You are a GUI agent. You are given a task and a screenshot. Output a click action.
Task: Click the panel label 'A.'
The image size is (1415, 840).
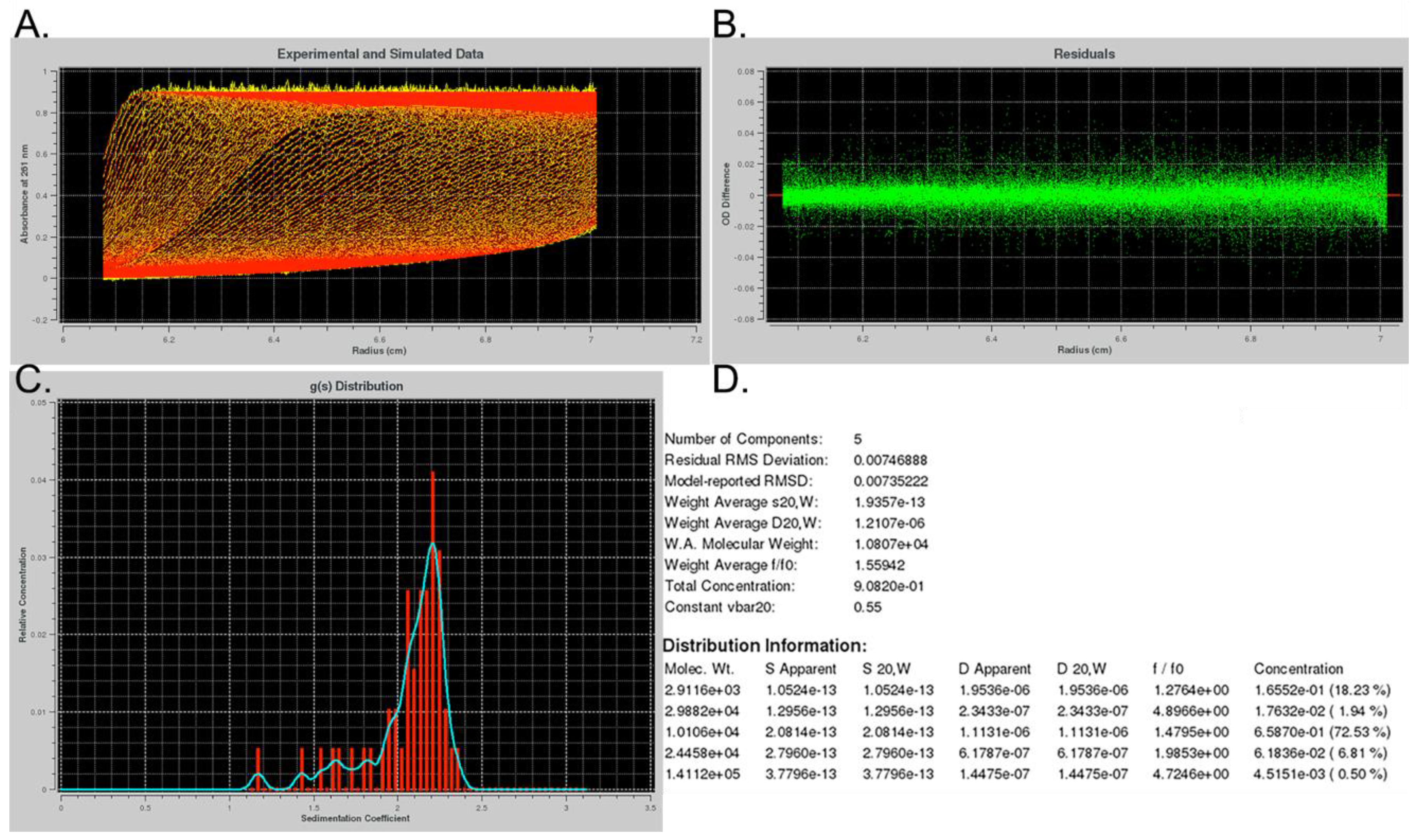tap(31, 24)
